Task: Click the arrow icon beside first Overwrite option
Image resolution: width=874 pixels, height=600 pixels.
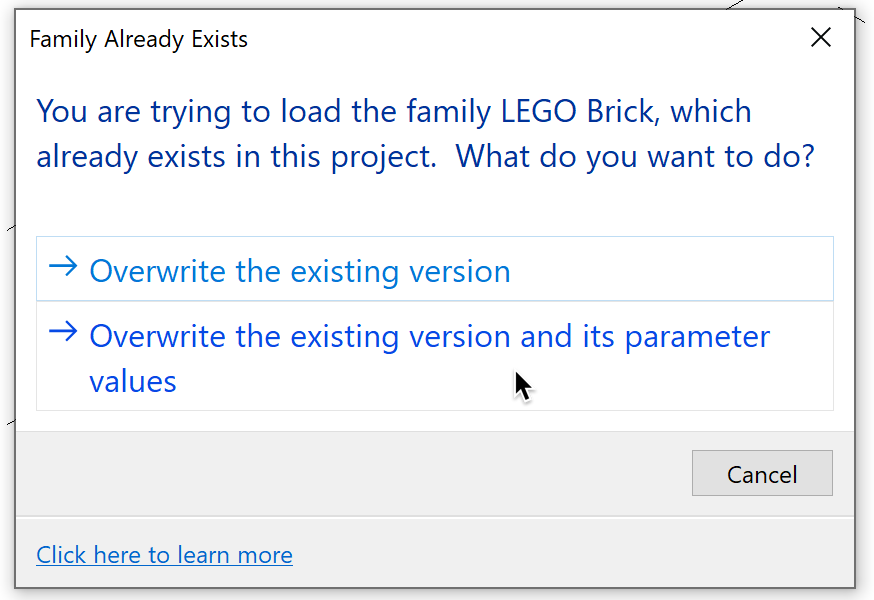Action: [x=63, y=268]
